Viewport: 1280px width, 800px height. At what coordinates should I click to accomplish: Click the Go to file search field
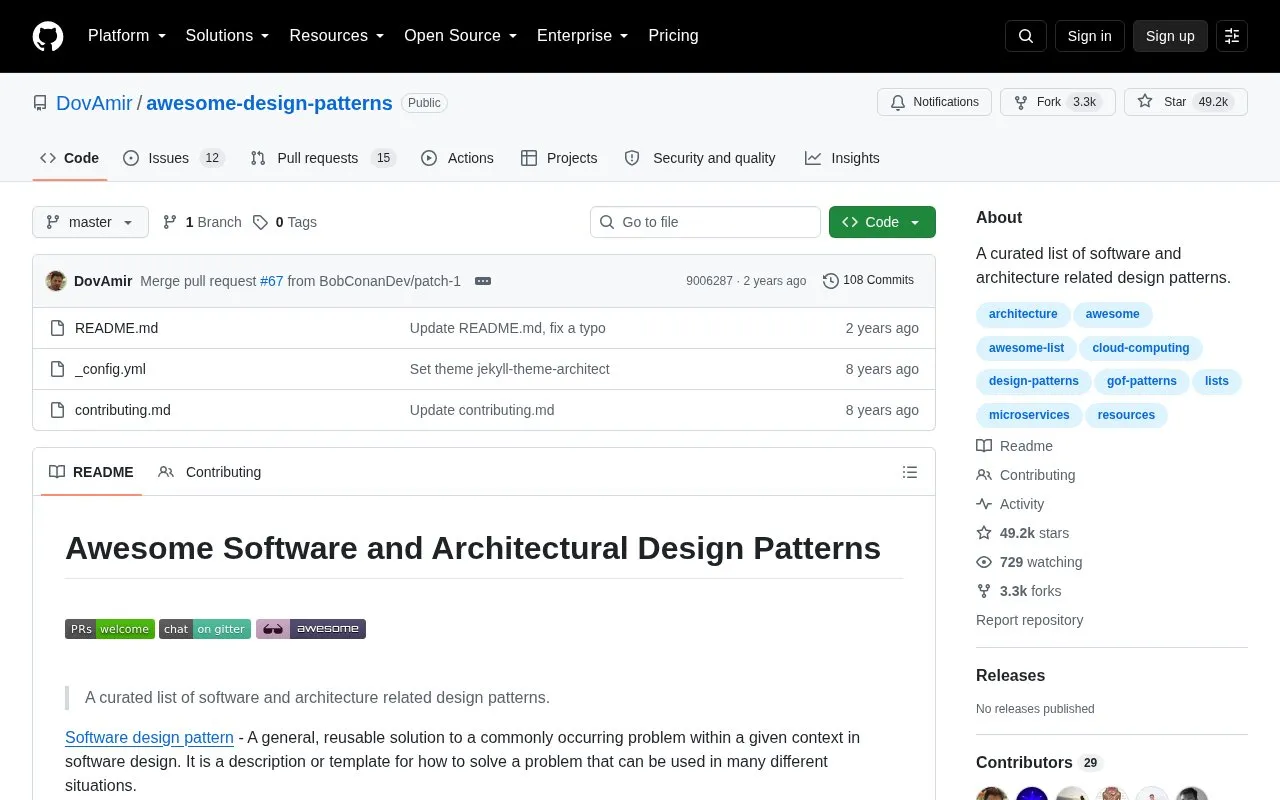(705, 222)
